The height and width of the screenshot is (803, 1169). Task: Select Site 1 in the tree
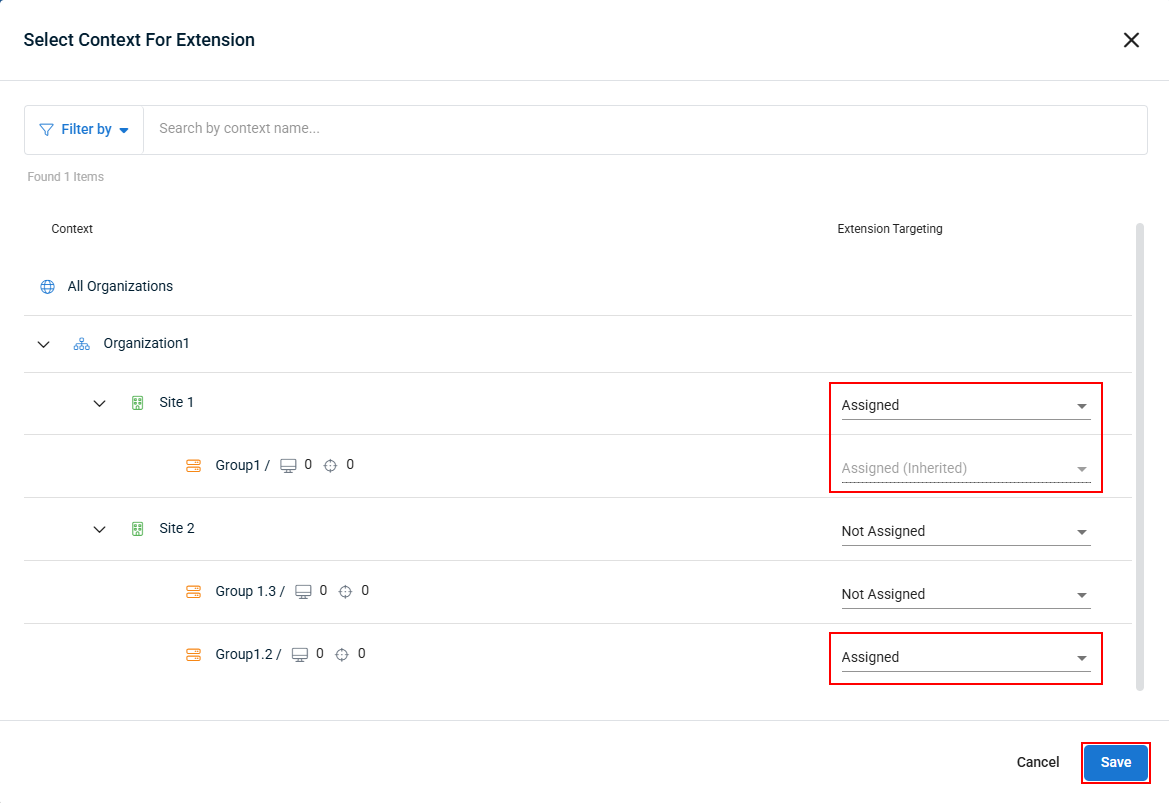pos(177,403)
